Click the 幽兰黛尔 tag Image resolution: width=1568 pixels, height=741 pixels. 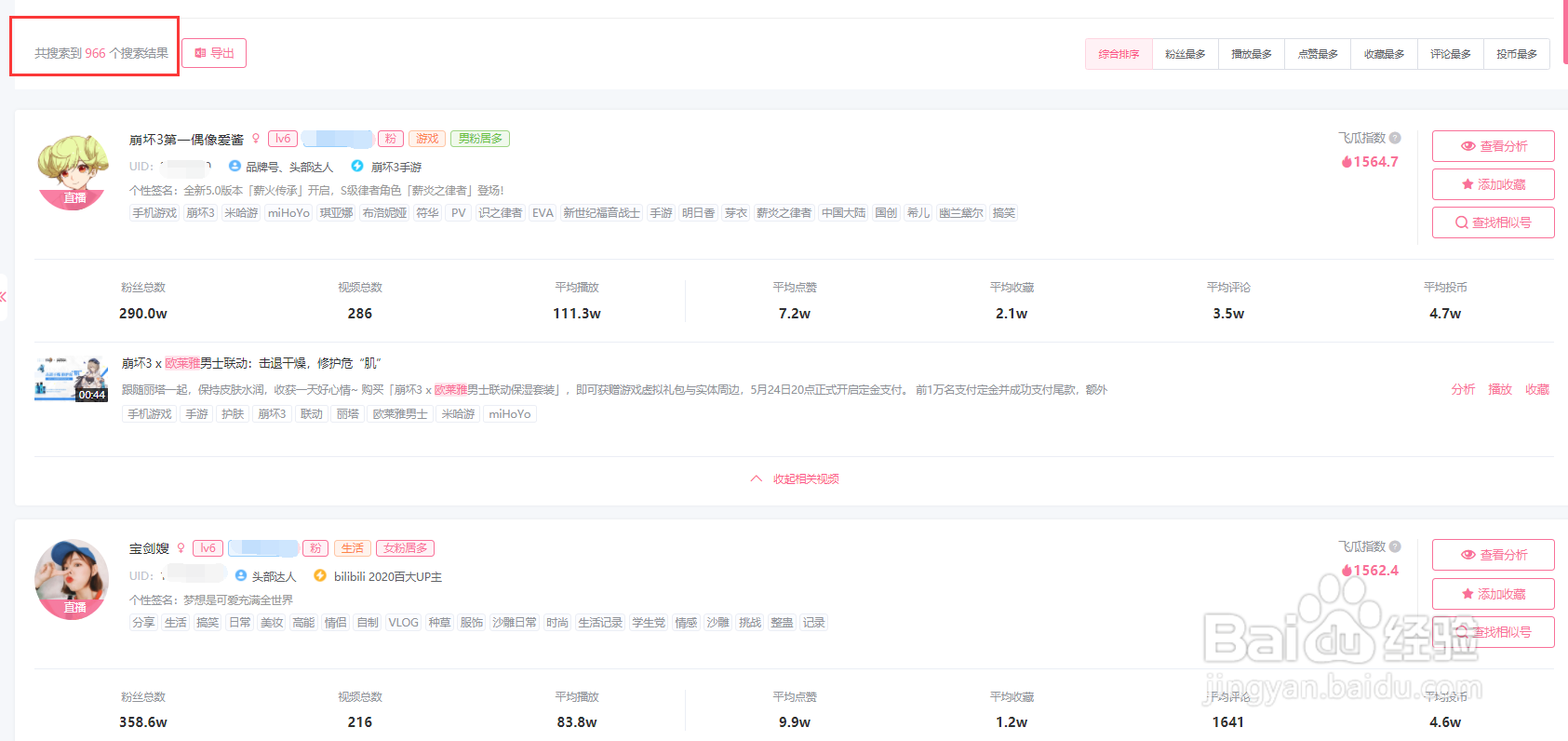(x=961, y=213)
